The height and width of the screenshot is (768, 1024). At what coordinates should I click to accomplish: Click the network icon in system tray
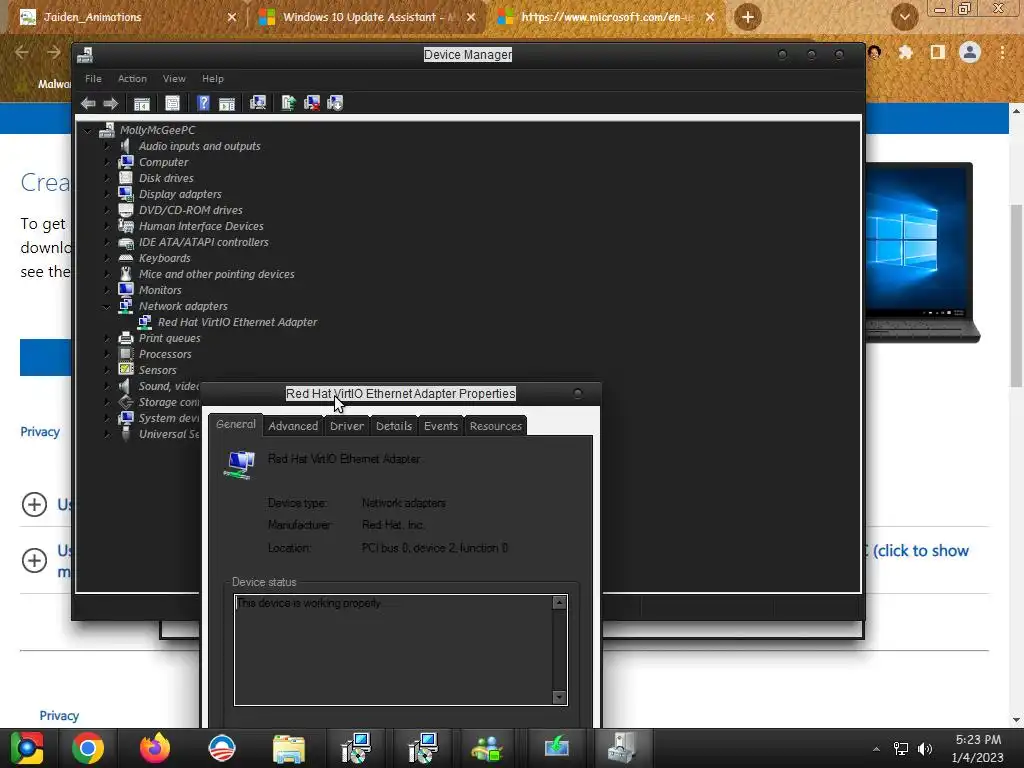(901, 749)
